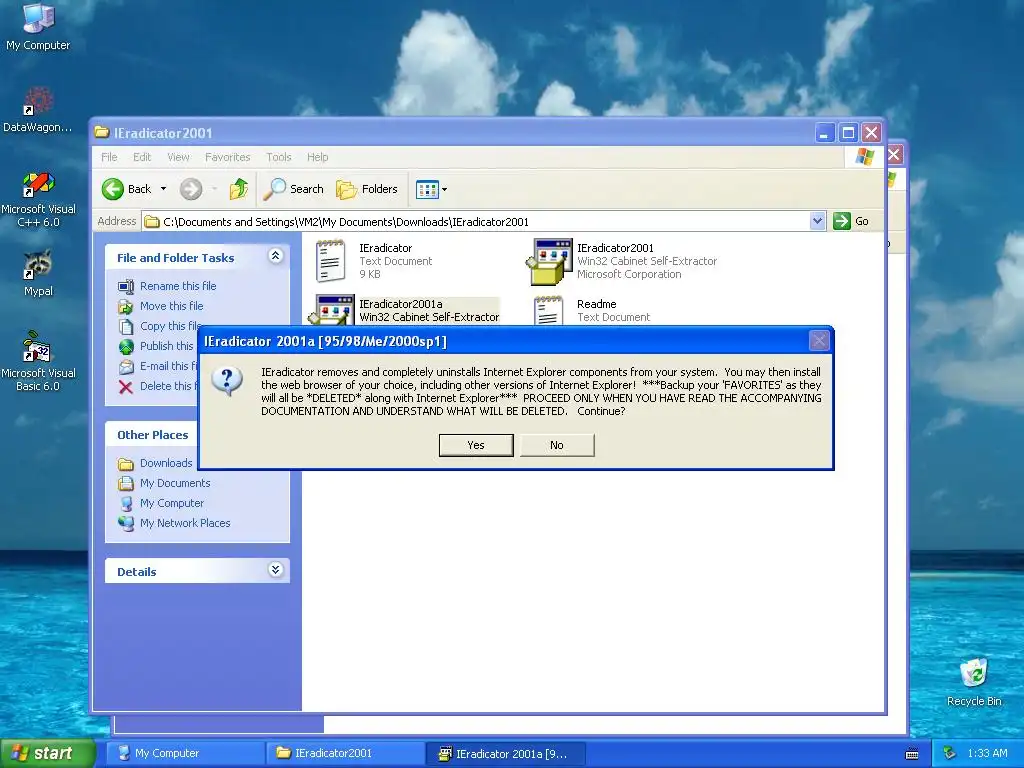The image size is (1024, 768).
Task: Click Move this file
Action: (x=171, y=306)
